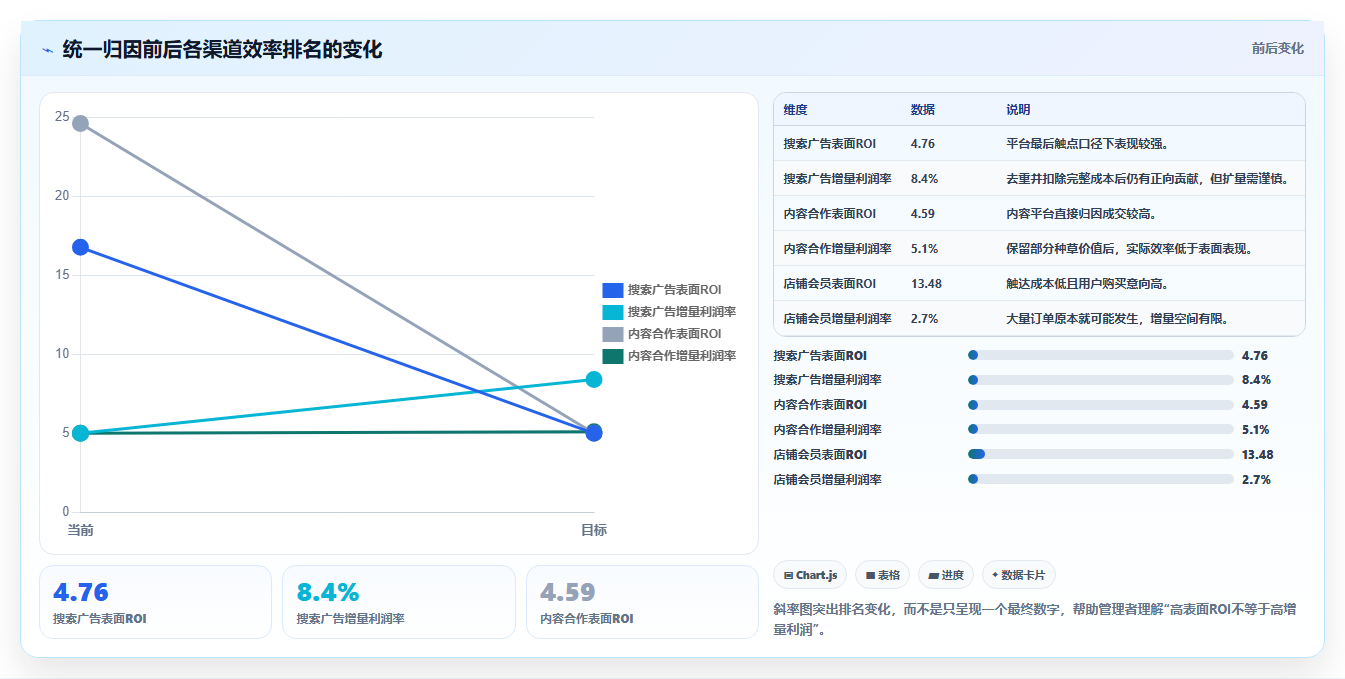Click the 进度 chip
Viewport: 1345px width, 679px height.
tap(946, 575)
